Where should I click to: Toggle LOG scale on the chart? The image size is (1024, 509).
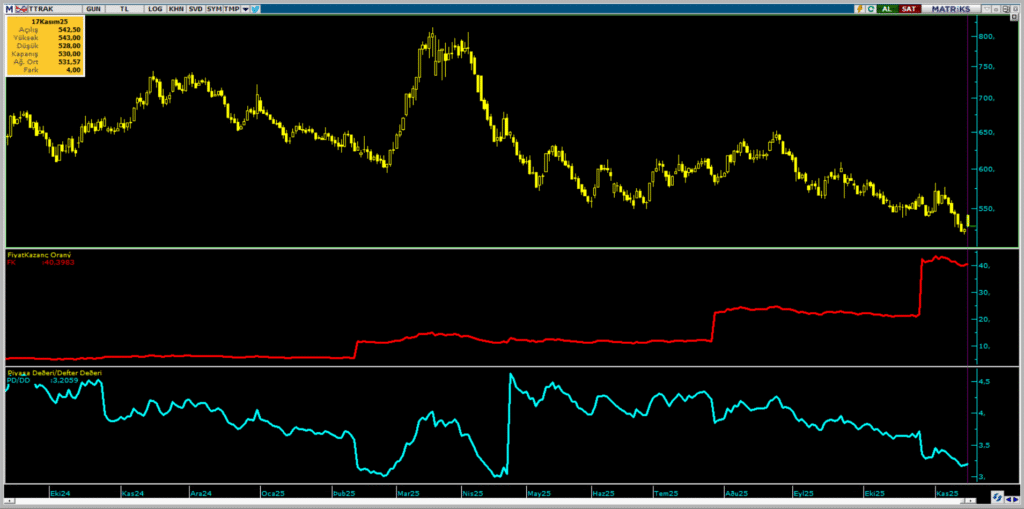click(x=154, y=8)
